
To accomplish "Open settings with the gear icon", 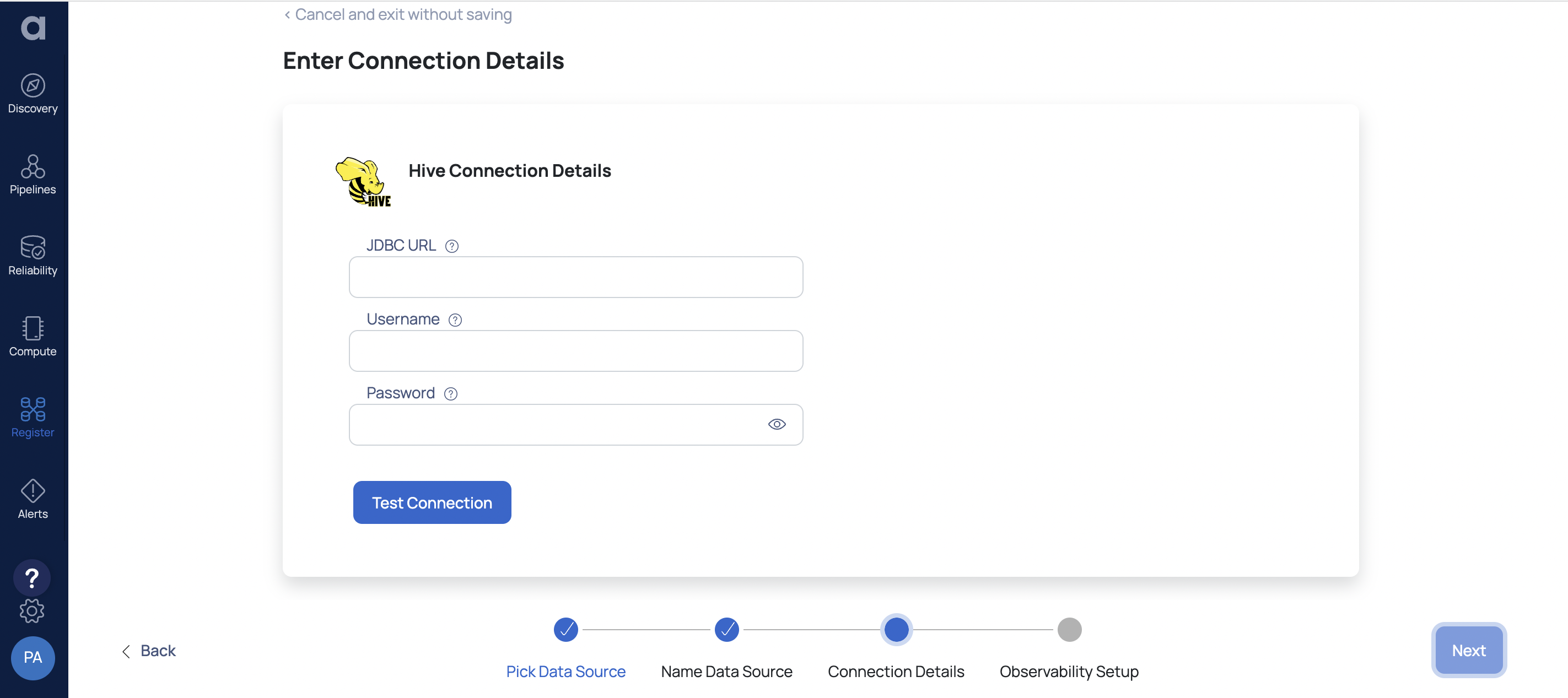I will [33, 610].
